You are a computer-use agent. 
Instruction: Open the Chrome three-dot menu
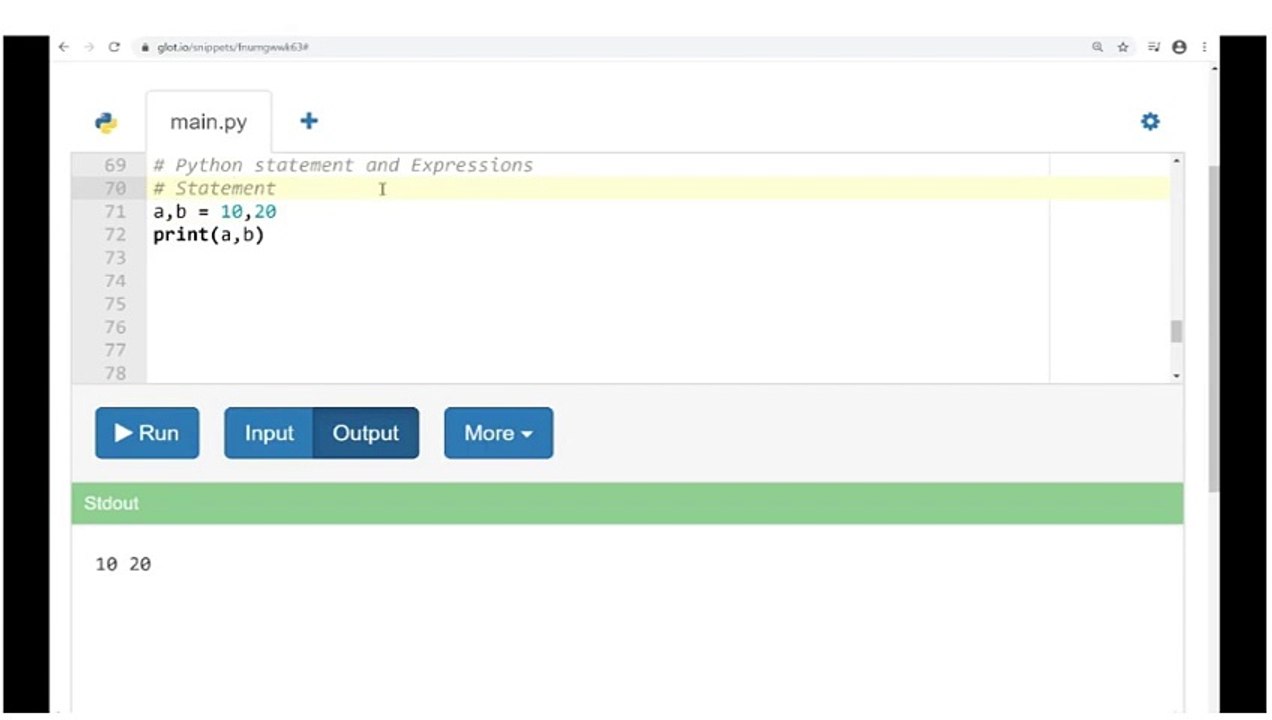point(1204,47)
